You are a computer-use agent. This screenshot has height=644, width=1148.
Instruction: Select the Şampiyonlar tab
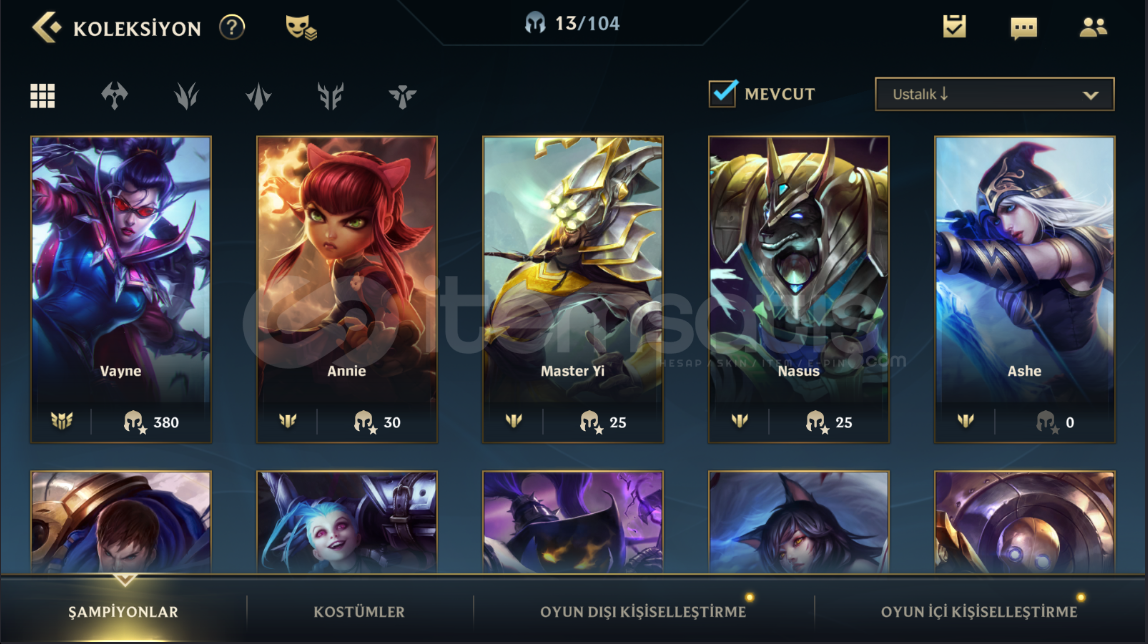[123, 611]
